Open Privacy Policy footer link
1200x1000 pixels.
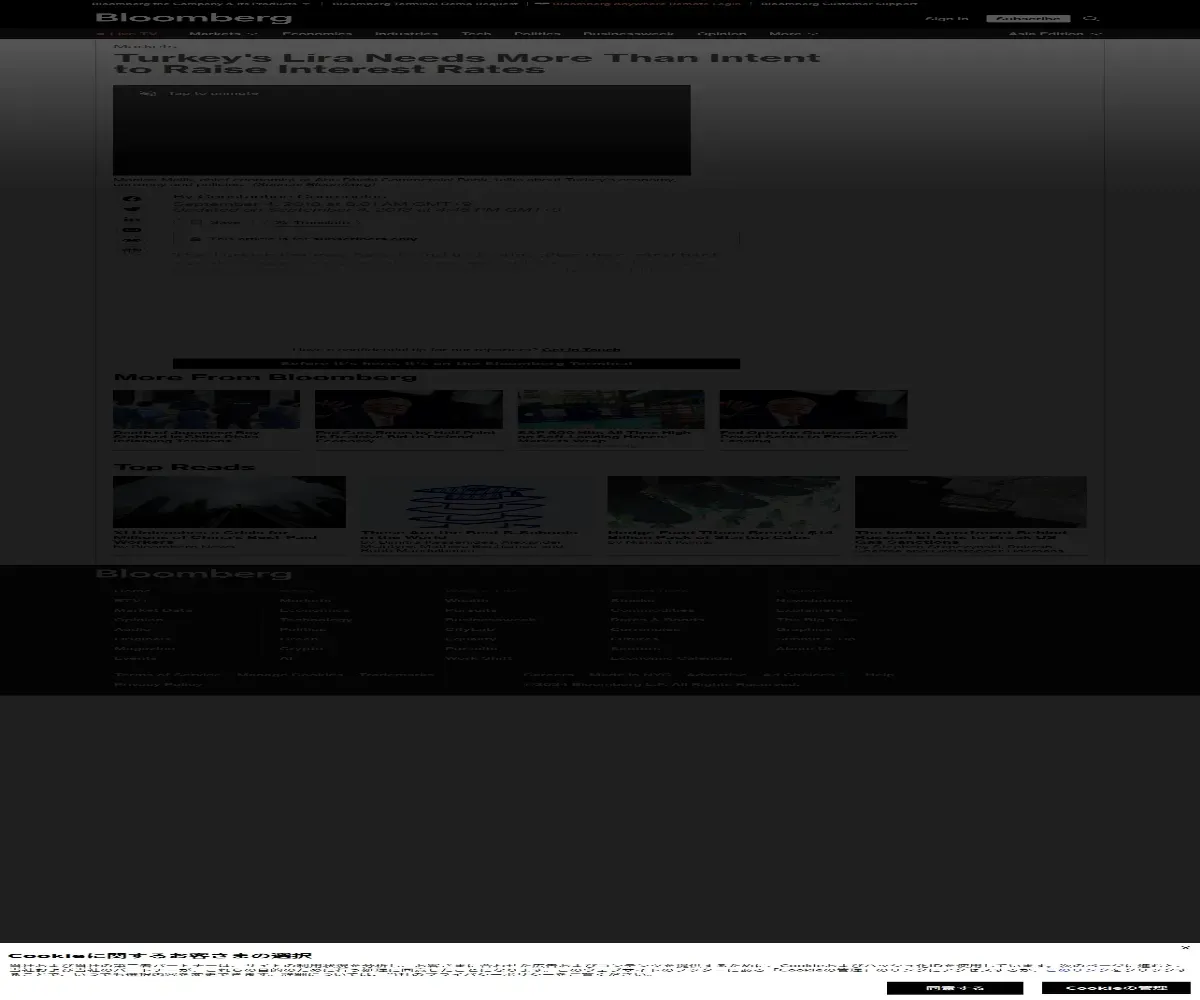157,684
